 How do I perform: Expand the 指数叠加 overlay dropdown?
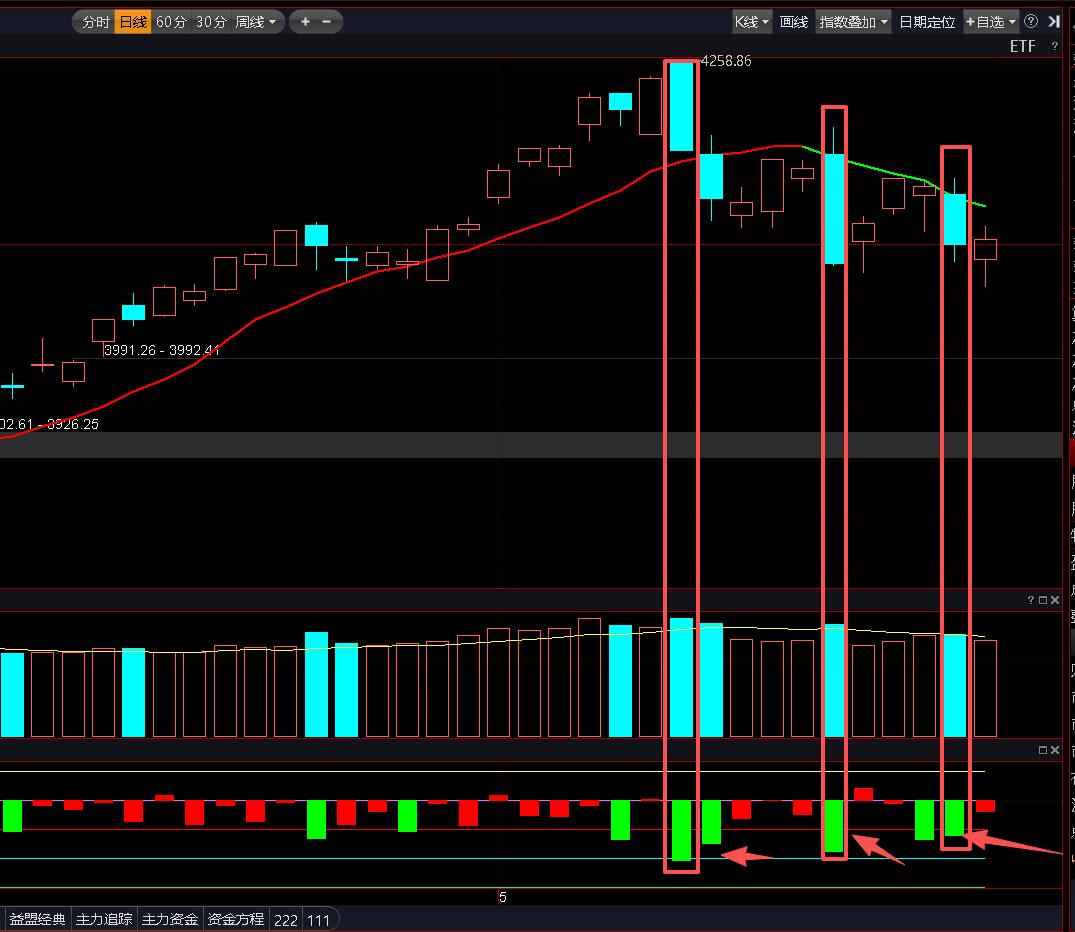click(x=854, y=22)
